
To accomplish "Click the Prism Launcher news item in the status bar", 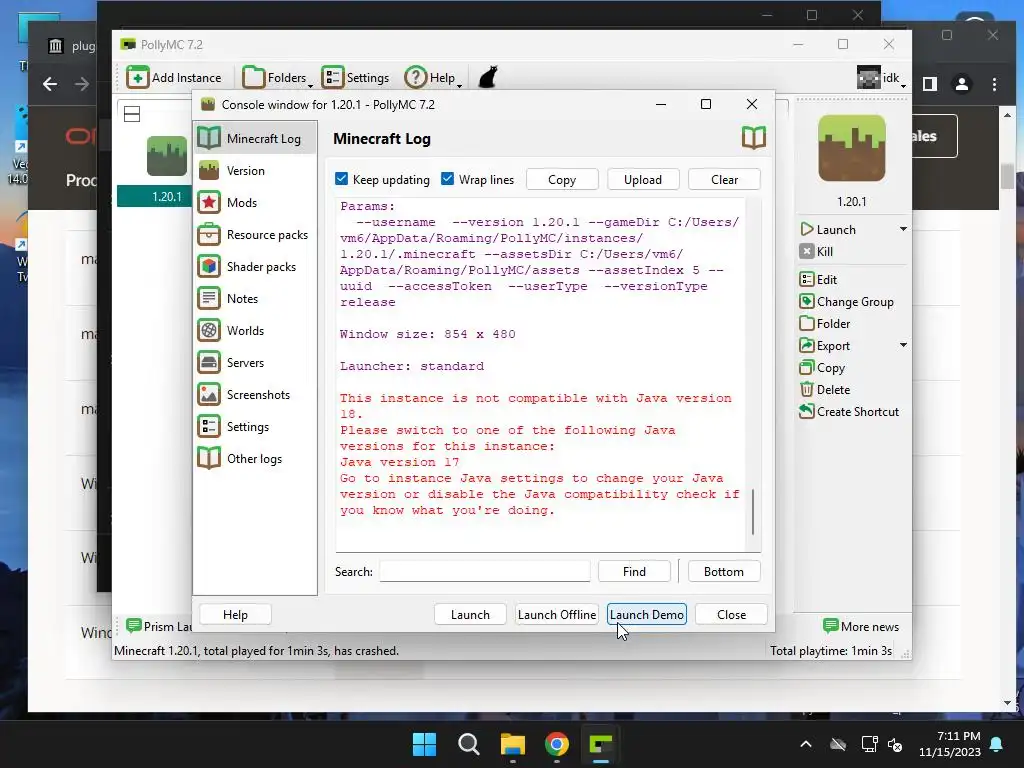I will click(x=159, y=626).
